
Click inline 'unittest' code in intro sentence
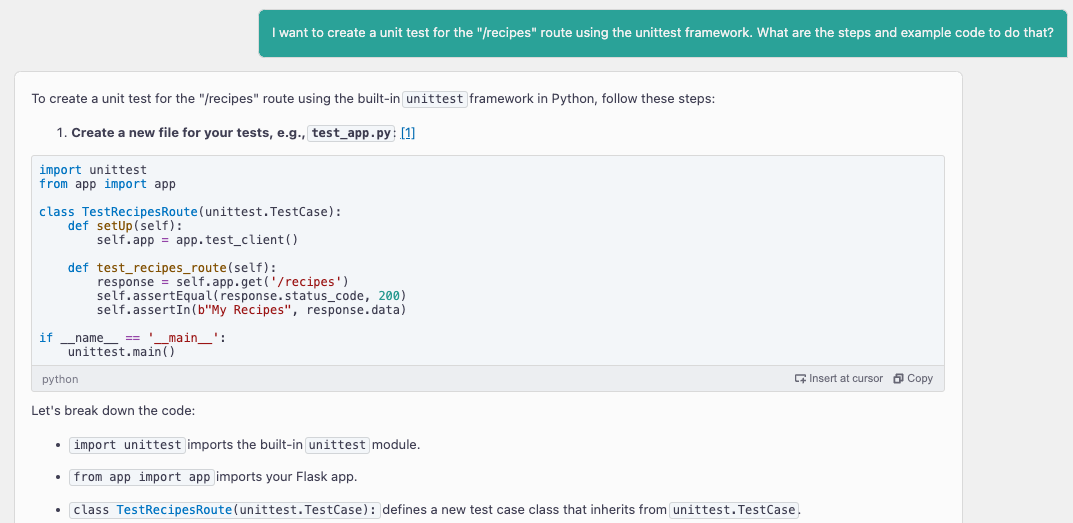click(x=435, y=98)
